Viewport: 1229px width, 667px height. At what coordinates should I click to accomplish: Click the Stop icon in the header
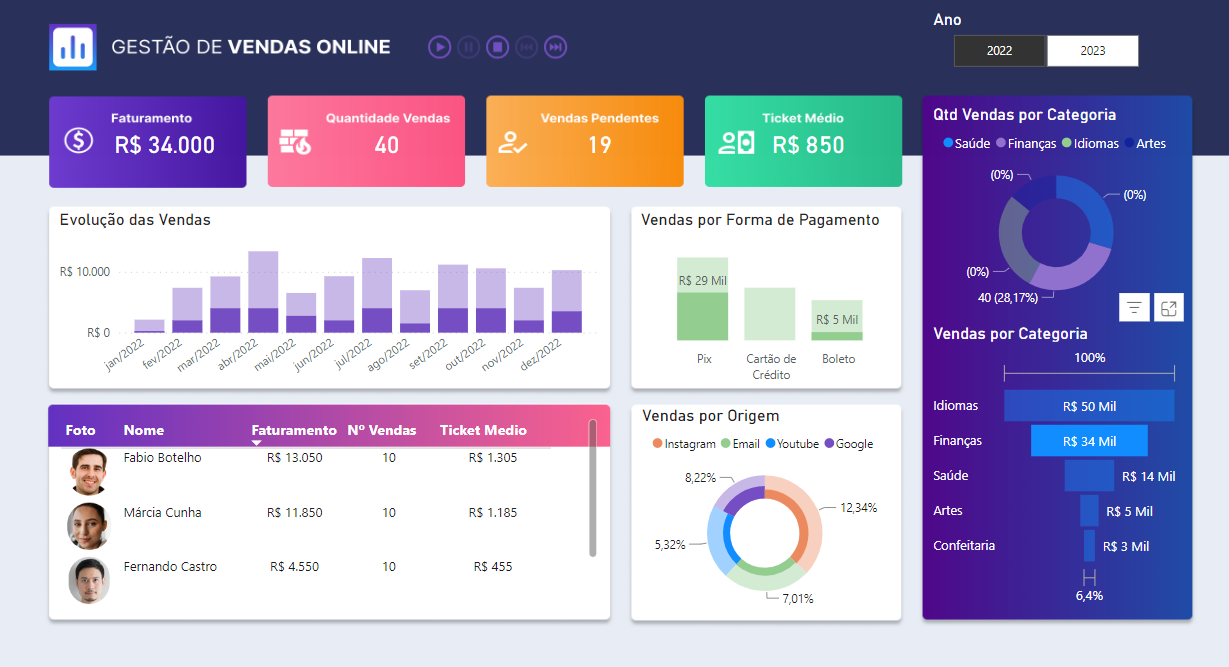[497, 47]
